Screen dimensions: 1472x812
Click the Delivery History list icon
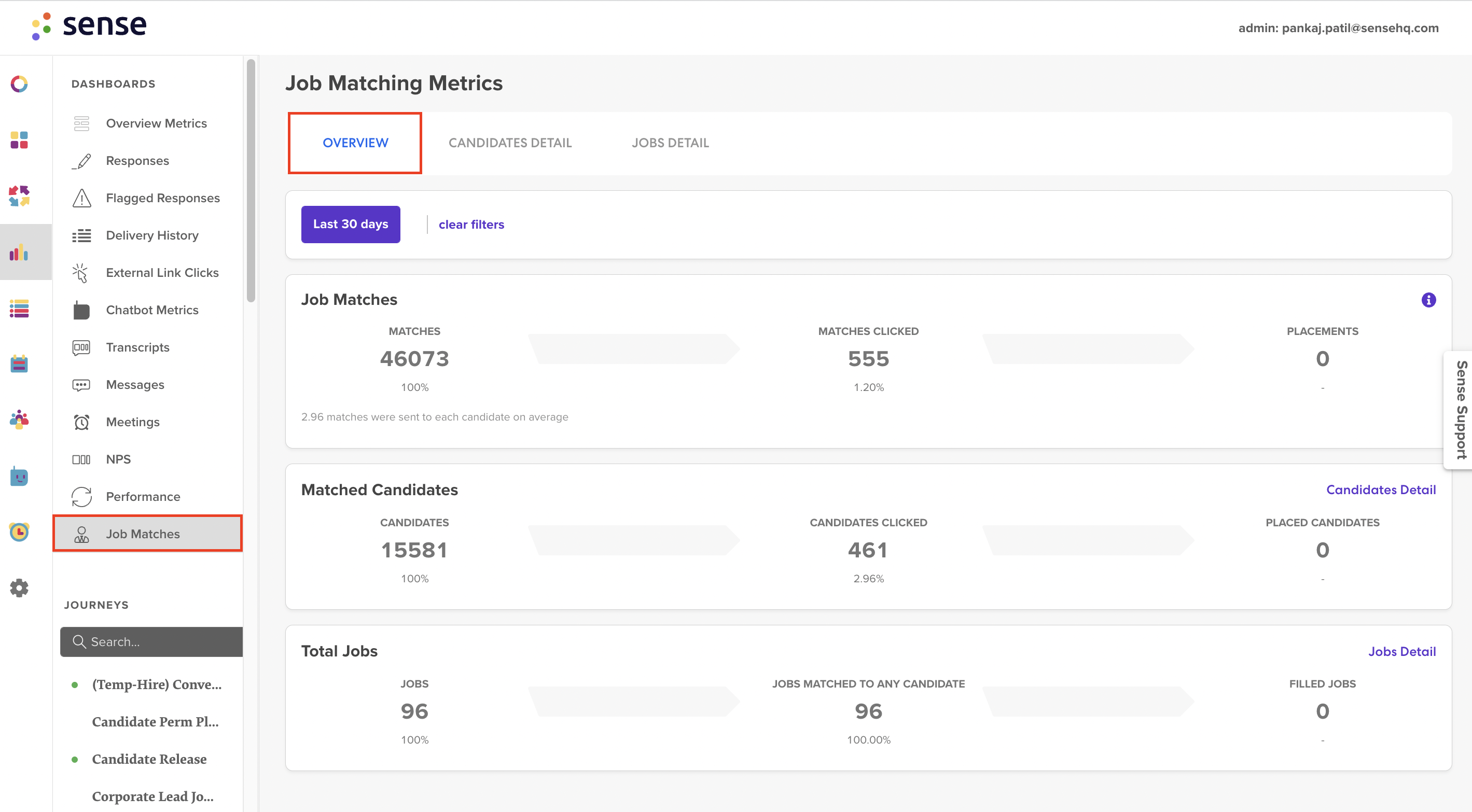point(81,235)
